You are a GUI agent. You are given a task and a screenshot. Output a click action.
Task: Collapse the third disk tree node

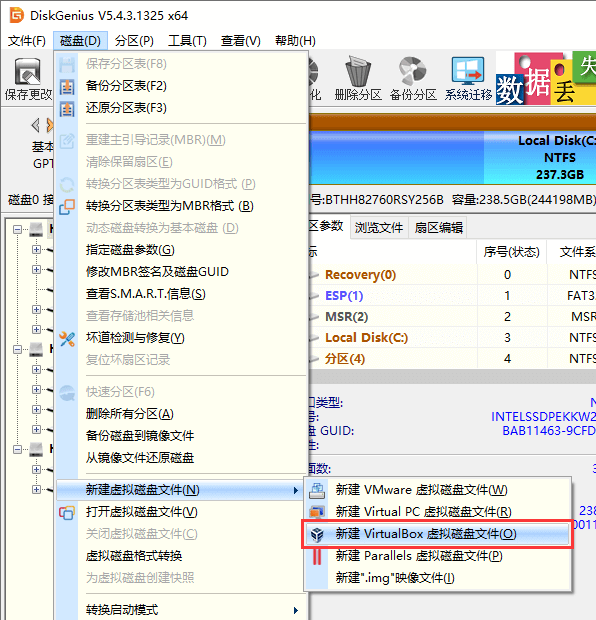[x=17, y=449]
